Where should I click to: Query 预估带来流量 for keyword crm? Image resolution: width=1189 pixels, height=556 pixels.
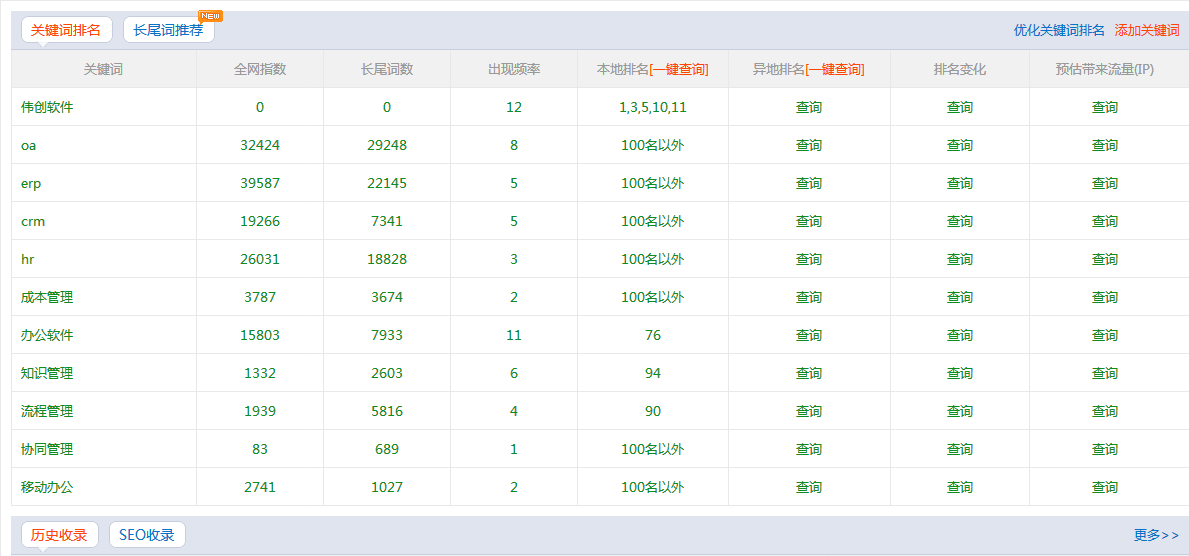click(1104, 221)
